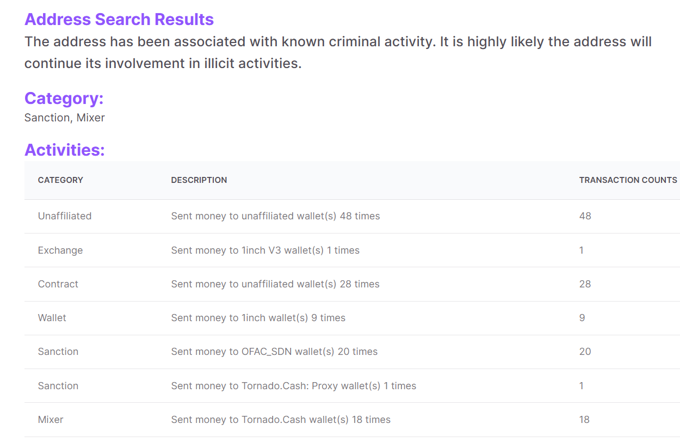Image resolution: width=680 pixels, height=442 pixels.
Task: Click the 1inch V3 wallet description
Action: pos(265,250)
